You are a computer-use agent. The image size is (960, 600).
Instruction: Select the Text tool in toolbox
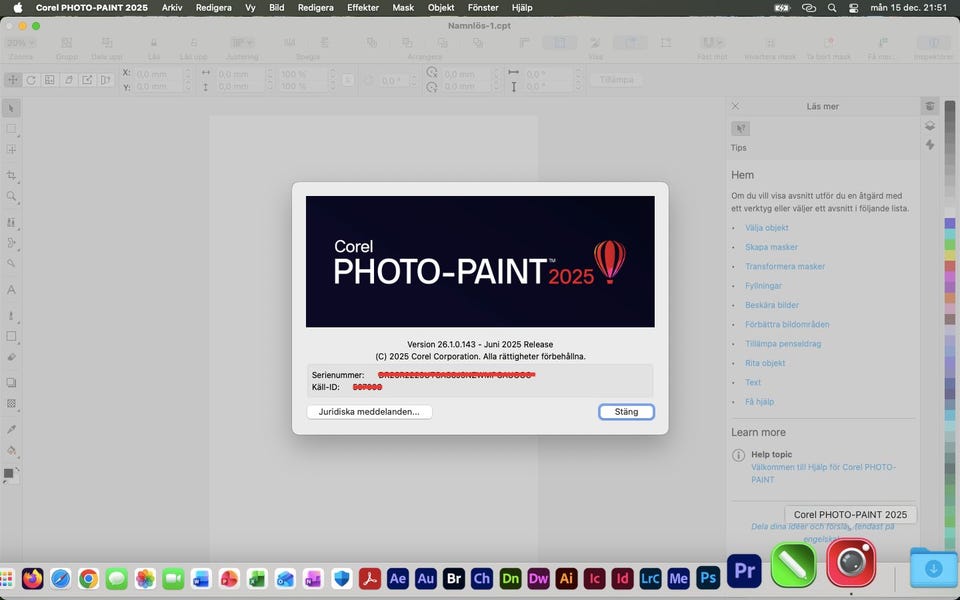point(12,290)
